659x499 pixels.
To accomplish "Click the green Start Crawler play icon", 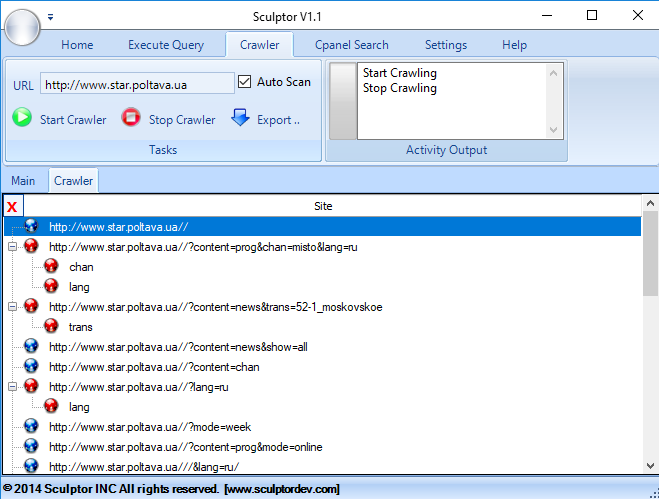I will click(22, 118).
